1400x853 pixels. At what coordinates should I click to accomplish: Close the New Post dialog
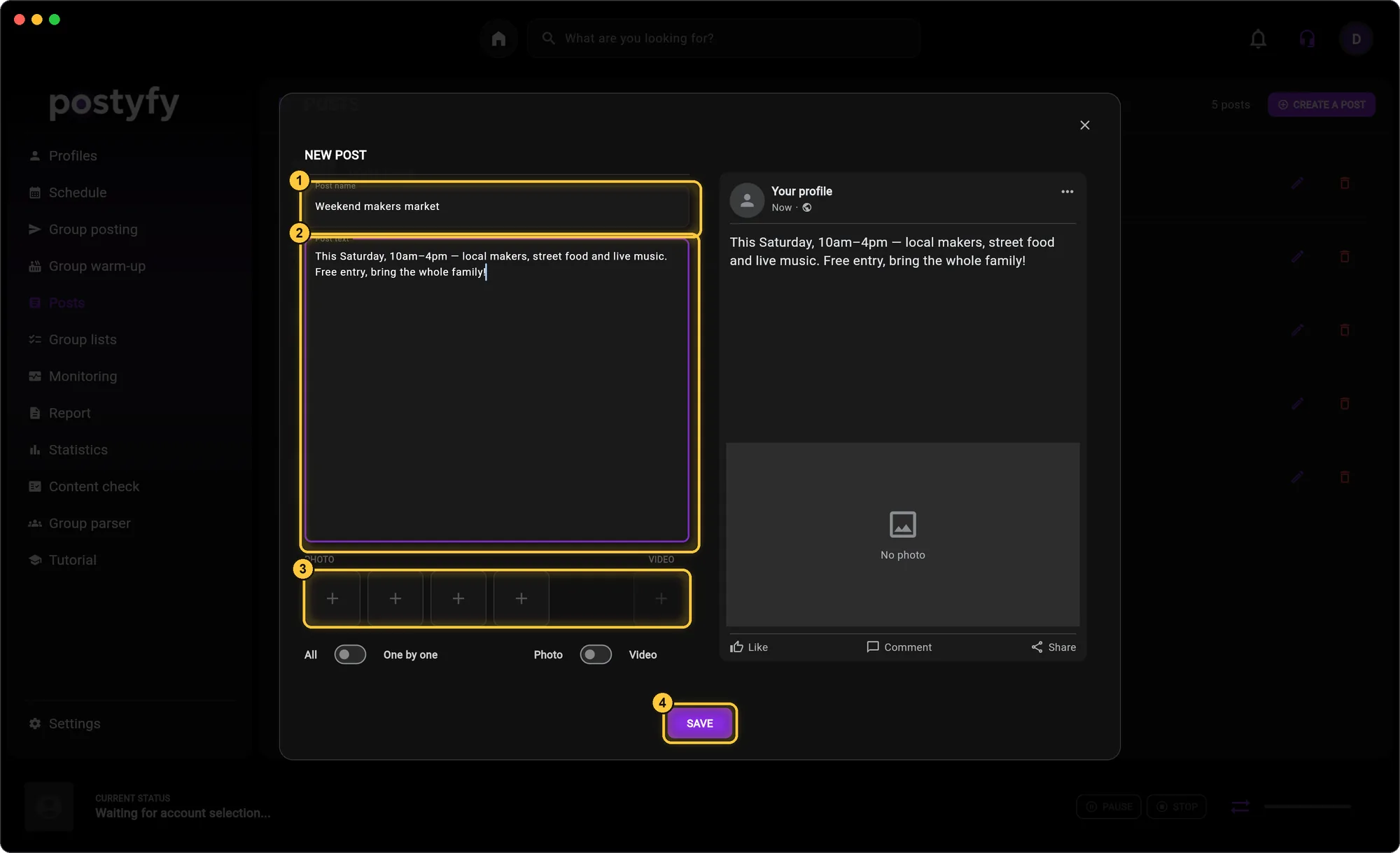(1084, 125)
